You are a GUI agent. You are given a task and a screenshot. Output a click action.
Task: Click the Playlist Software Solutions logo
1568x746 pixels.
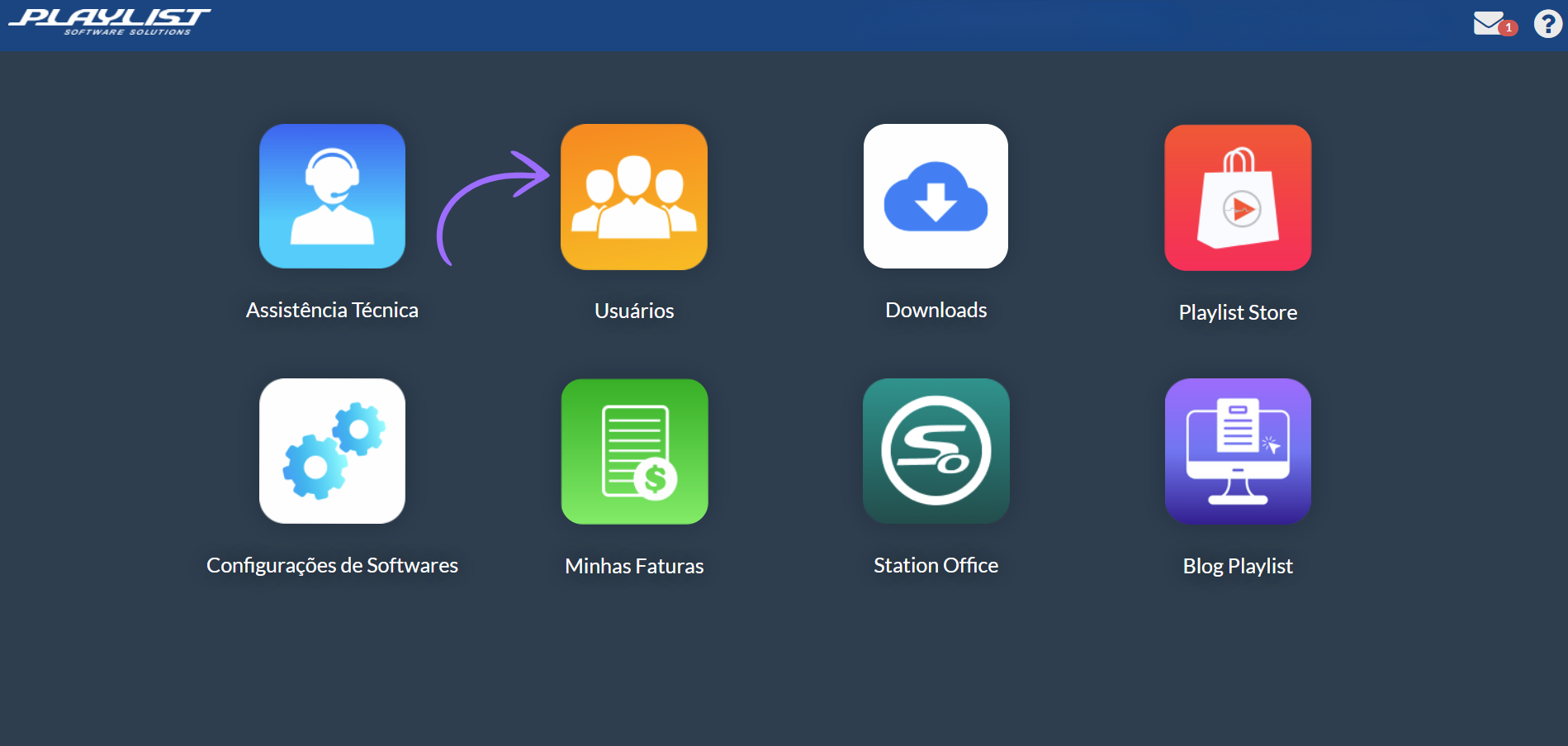point(110,22)
